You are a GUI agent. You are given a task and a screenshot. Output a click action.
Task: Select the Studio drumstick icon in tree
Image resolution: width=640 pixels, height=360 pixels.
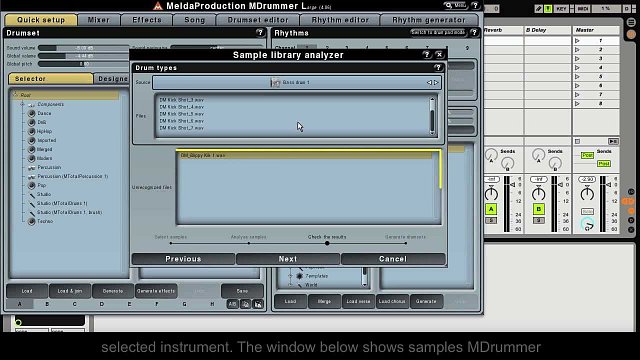[x=31, y=194]
